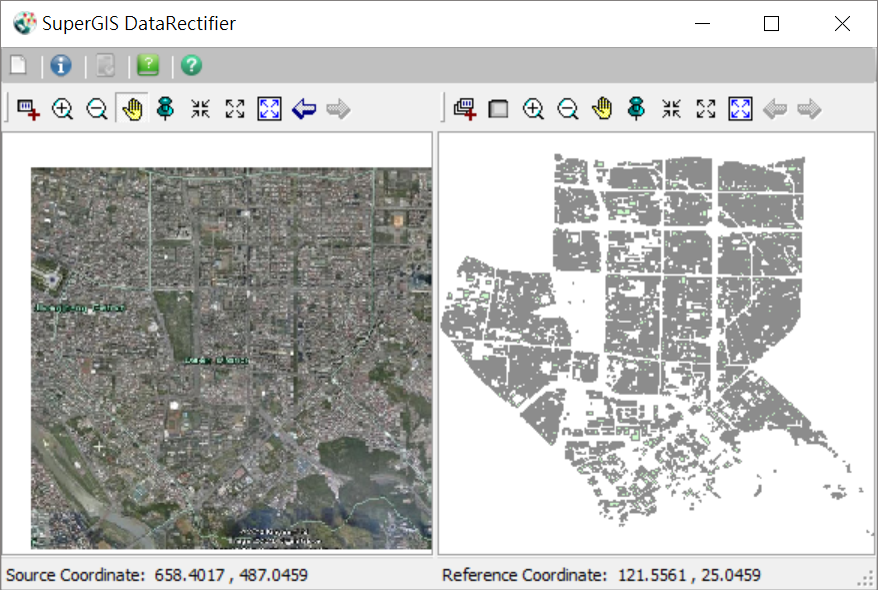Select zoom out tool for source panel

coord(97,109)
